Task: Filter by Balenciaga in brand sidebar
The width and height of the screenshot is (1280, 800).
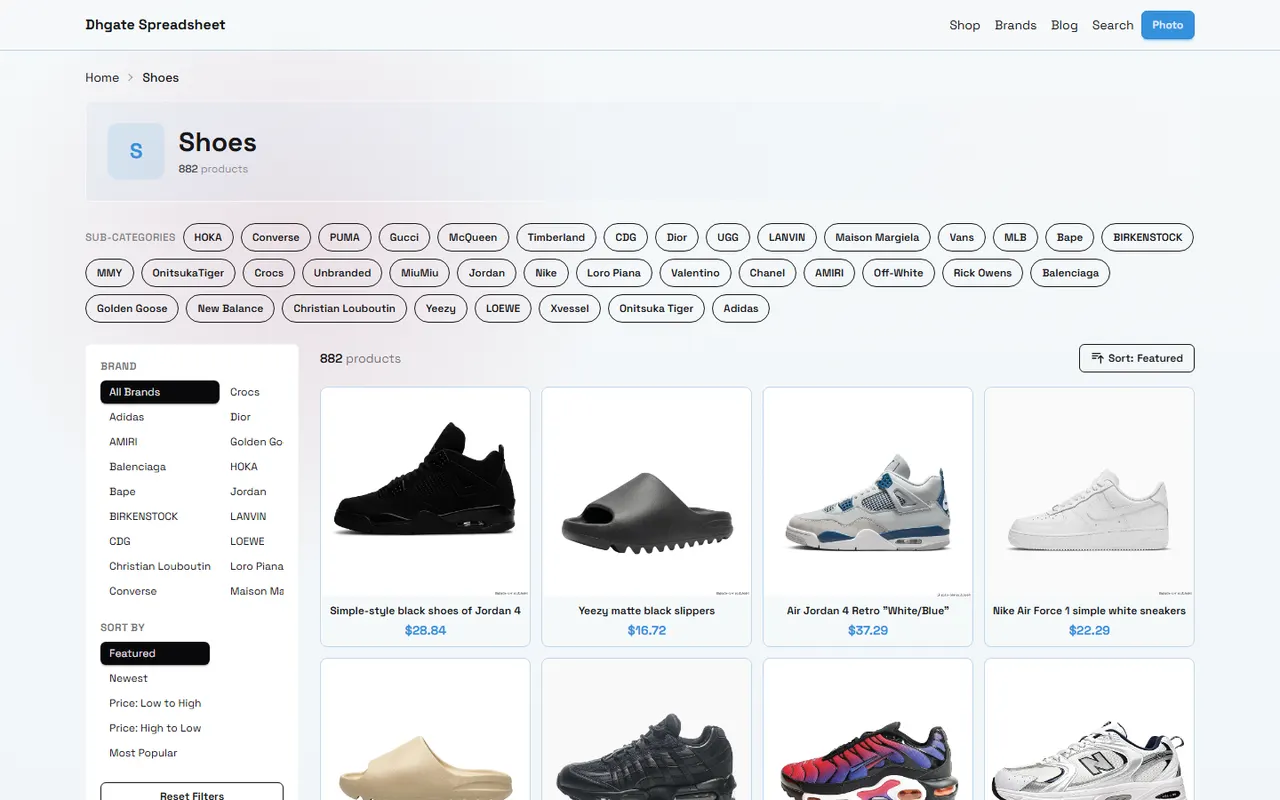Action: point(160,467)
